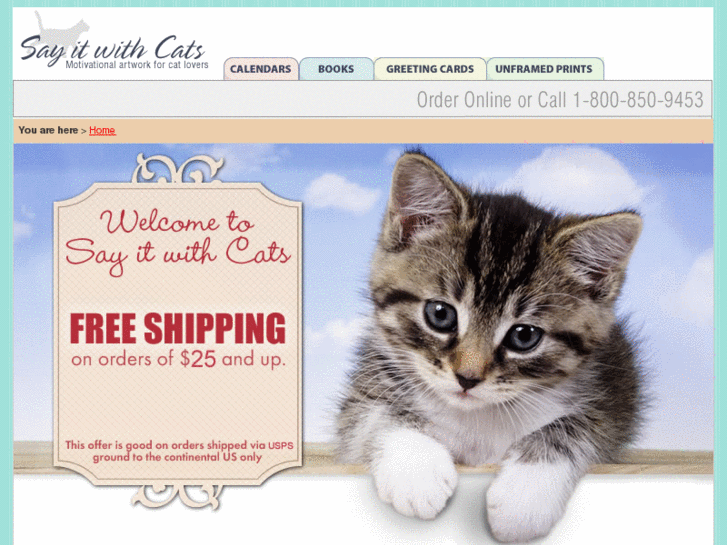The width and height of the screenshot is (727, 545).
Task: Click the kitten's nose
Action: click(468, 382)
